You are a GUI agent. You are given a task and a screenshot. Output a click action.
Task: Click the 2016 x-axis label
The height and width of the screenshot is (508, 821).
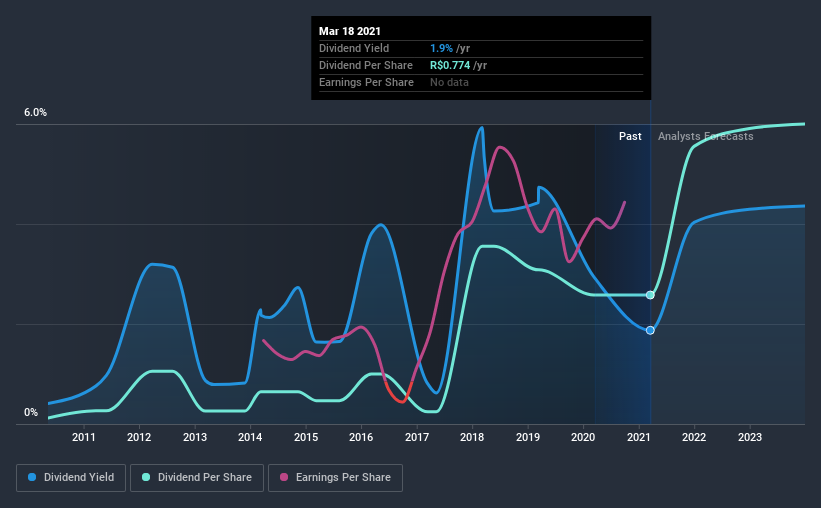coord(361,437)
